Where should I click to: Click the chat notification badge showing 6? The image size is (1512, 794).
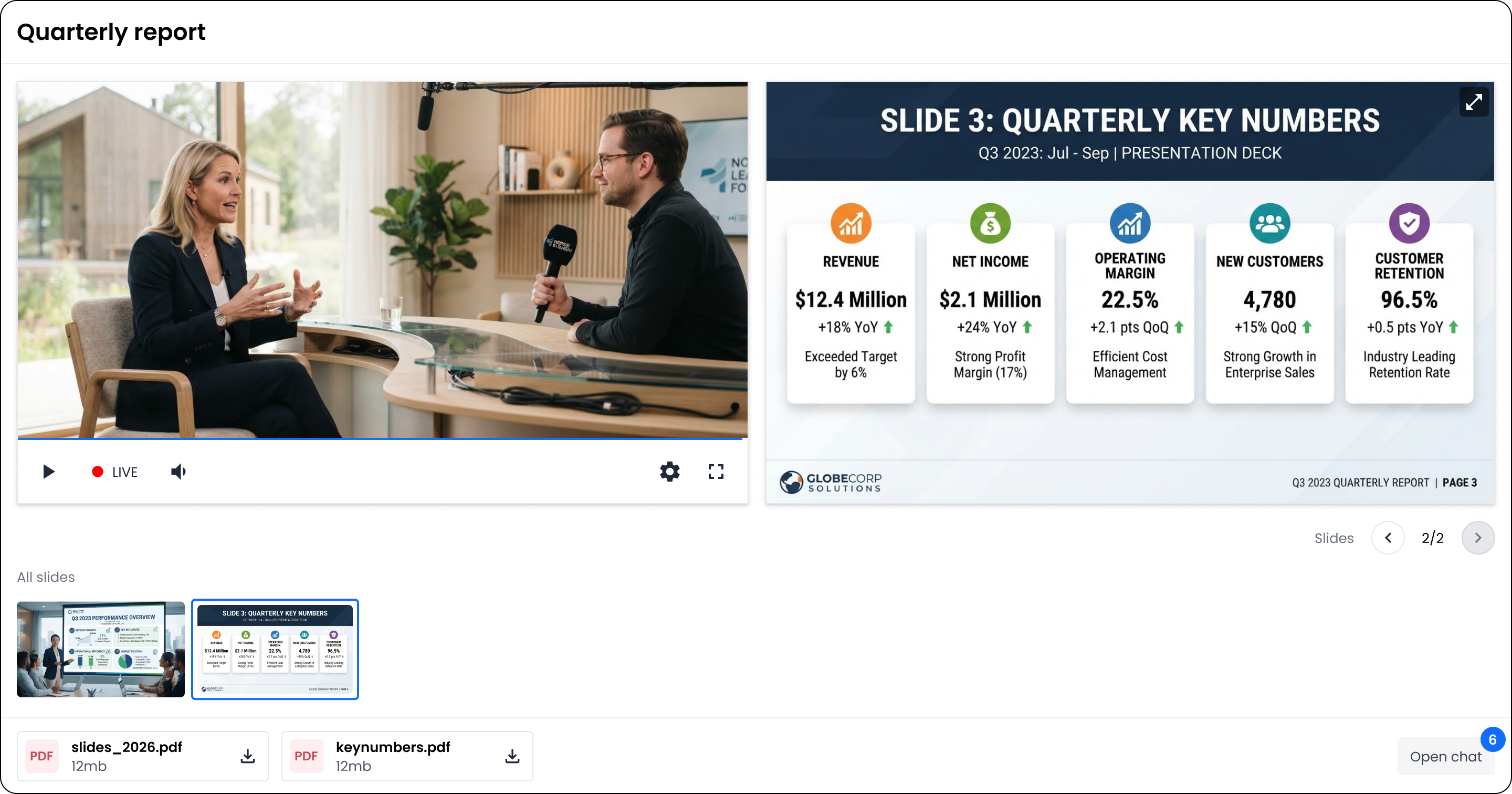coord(1493,740)
